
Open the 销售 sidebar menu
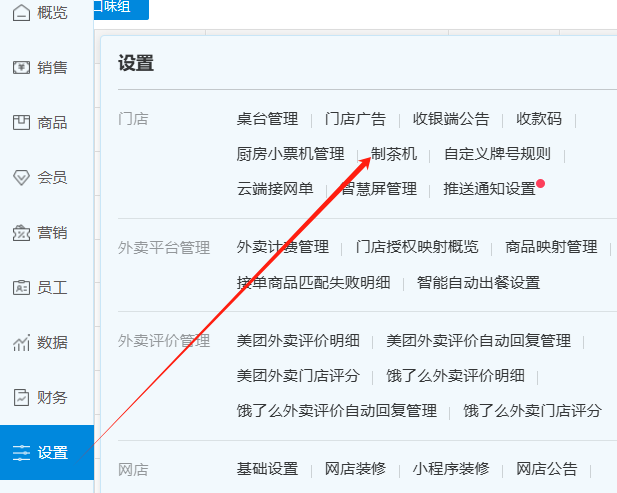pyautogui.click(x=47, y=68)
